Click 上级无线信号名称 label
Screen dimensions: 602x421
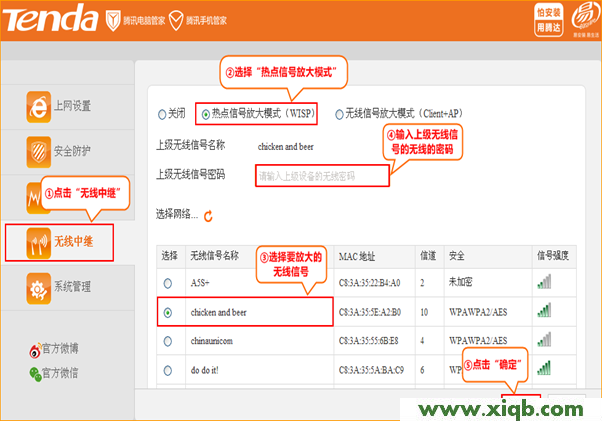pyautogui.click(x=190, y=145)
